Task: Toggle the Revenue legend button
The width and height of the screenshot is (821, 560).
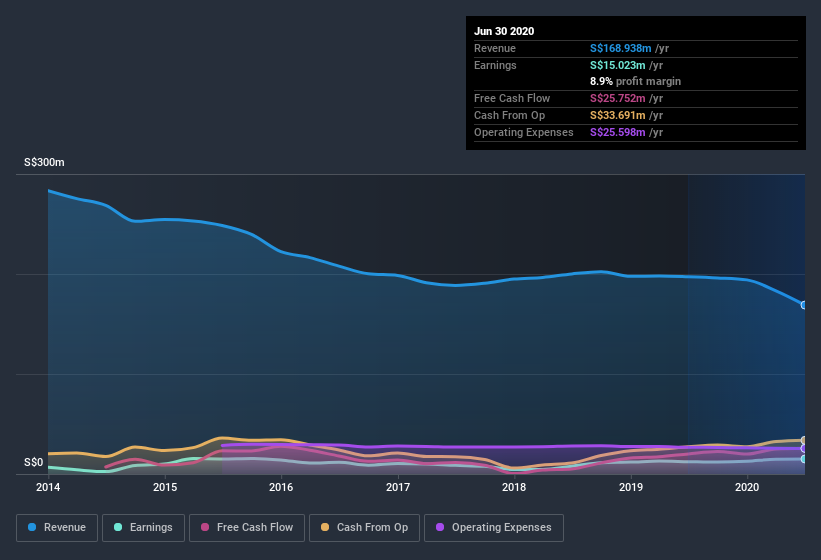Action: click(x=57, y=528)
